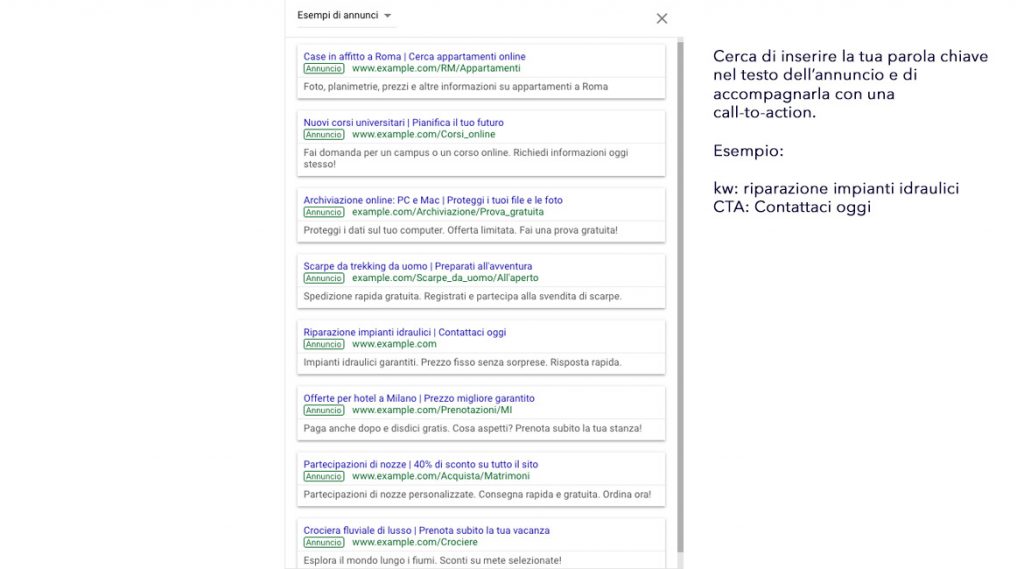Click Annuncio badge of Offerte per hotel ad
1024x569 pixels.
tap(324, 410)
